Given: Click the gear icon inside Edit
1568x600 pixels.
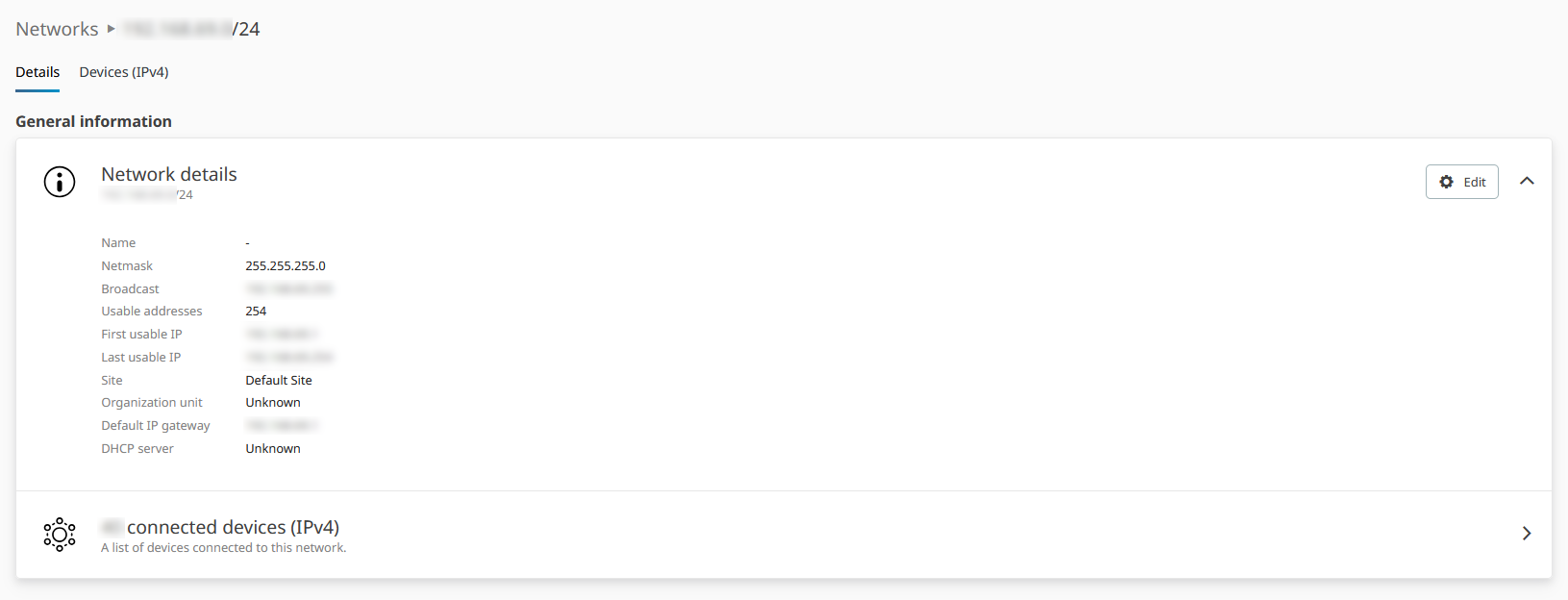Looking at the screenshot, I should click(1446, 182).
